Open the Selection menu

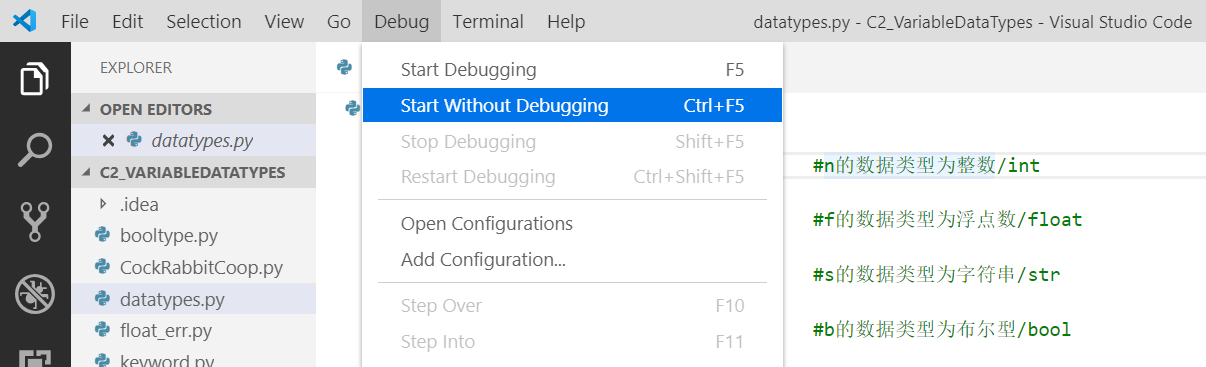(204, 21)
